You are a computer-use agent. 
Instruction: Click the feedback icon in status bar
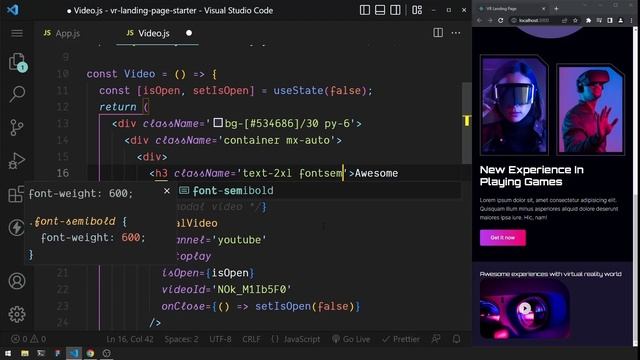pos(436,339)
